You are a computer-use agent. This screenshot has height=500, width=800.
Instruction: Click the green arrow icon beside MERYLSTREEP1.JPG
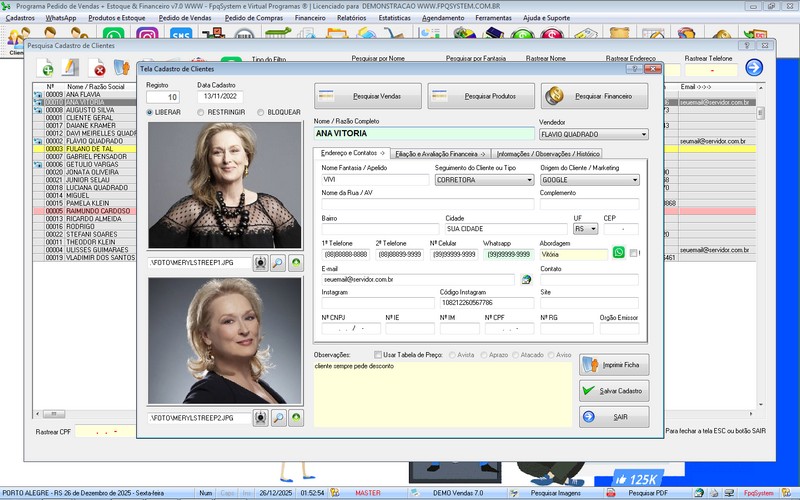point(296,262)
